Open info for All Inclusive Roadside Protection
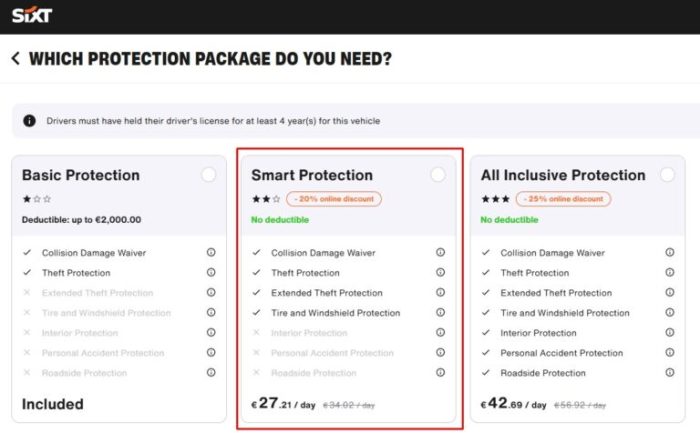The height and width of the screenshot is (433, 700). [670, 372]
